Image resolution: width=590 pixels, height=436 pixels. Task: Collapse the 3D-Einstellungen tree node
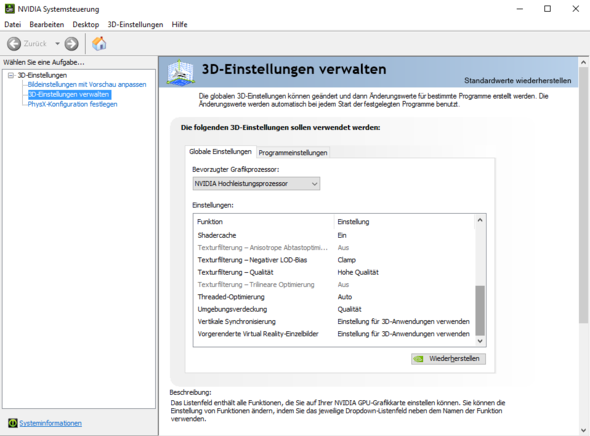11,75
